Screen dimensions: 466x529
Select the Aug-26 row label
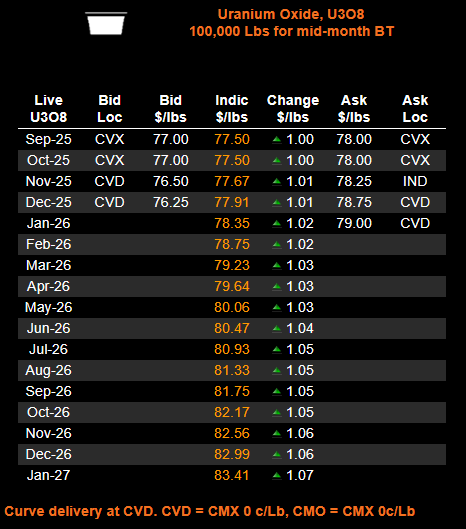point(49,370)
